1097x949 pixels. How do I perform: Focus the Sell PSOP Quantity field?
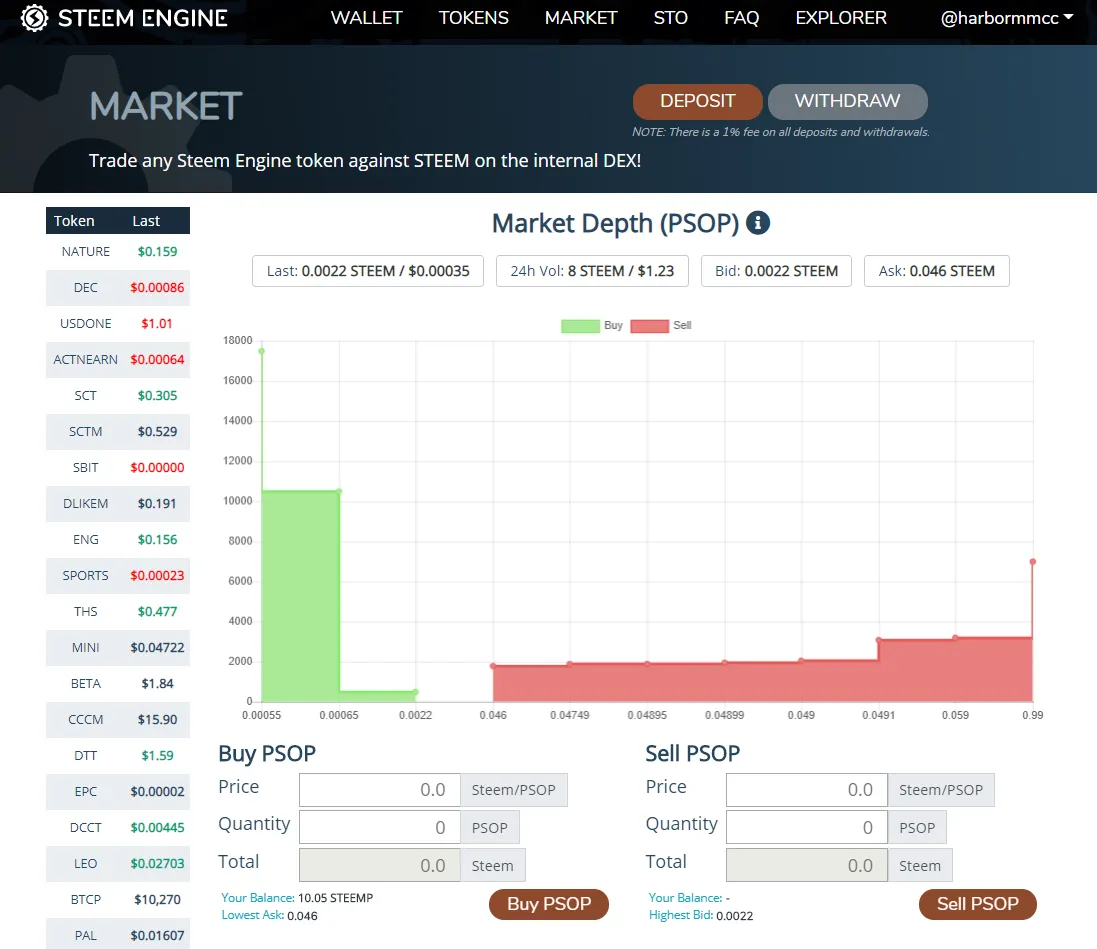(807, 827)
